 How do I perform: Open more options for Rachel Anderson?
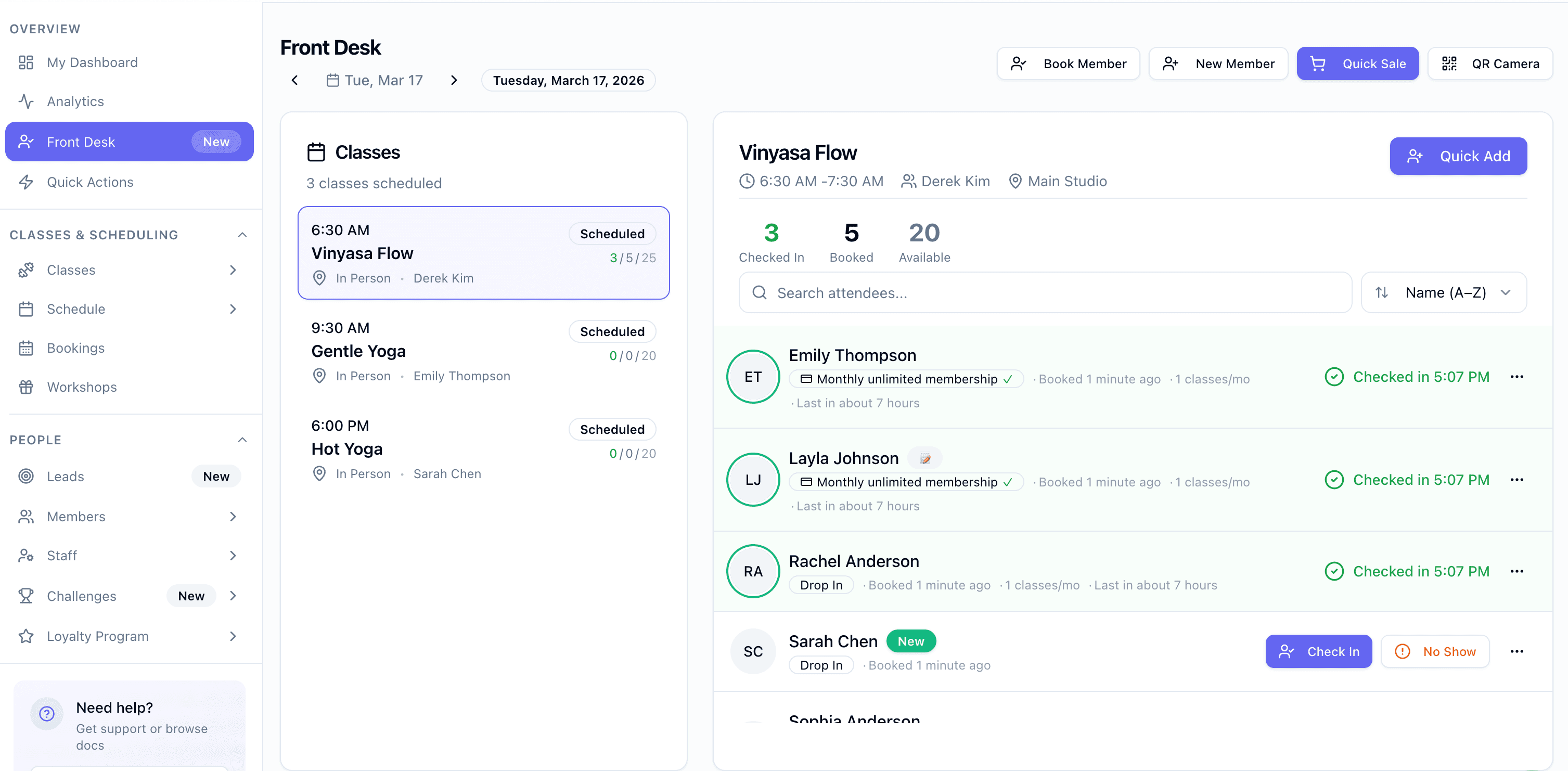[x=1517, y=571]
